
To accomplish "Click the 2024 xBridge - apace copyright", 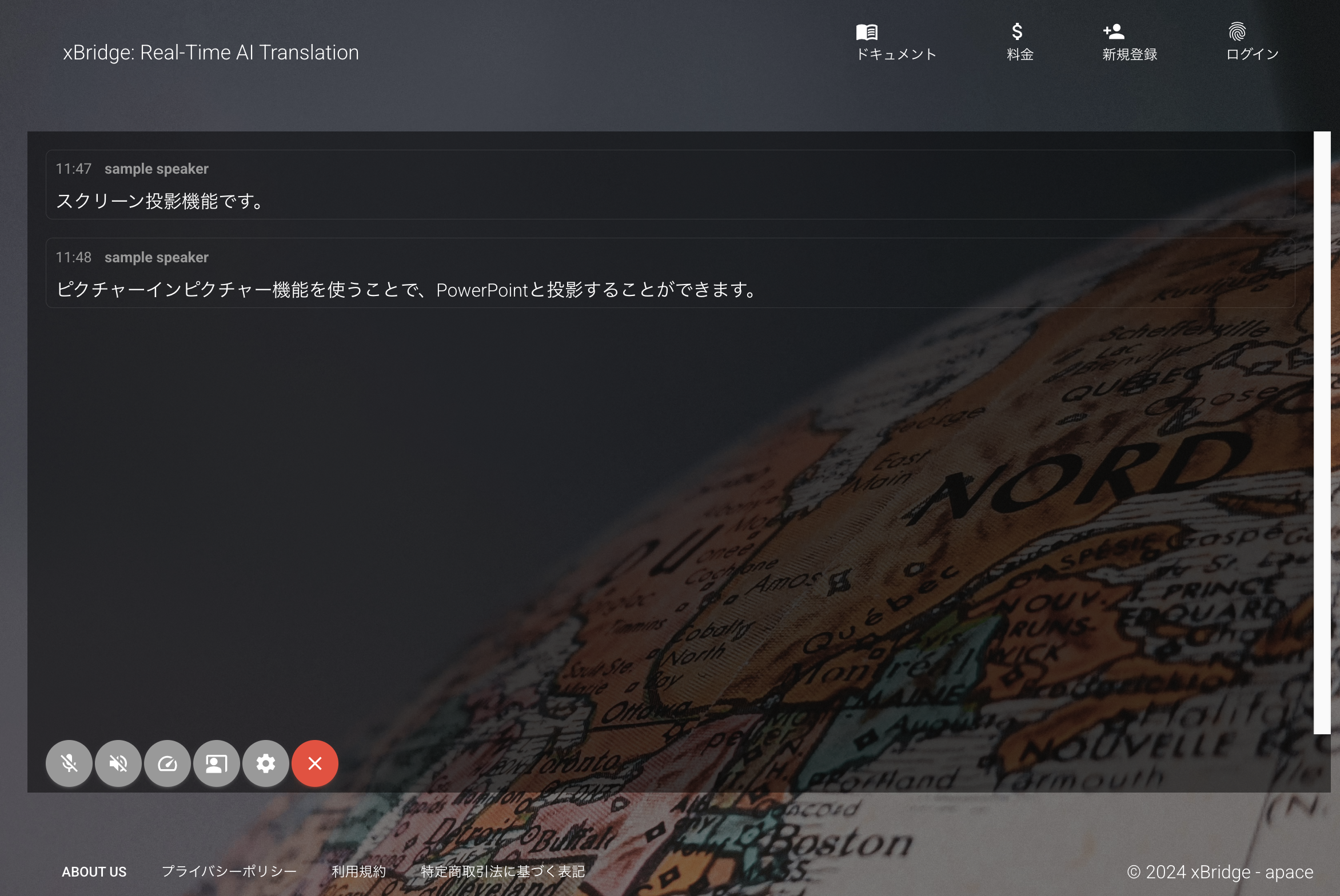I will tap(1220, 872).
